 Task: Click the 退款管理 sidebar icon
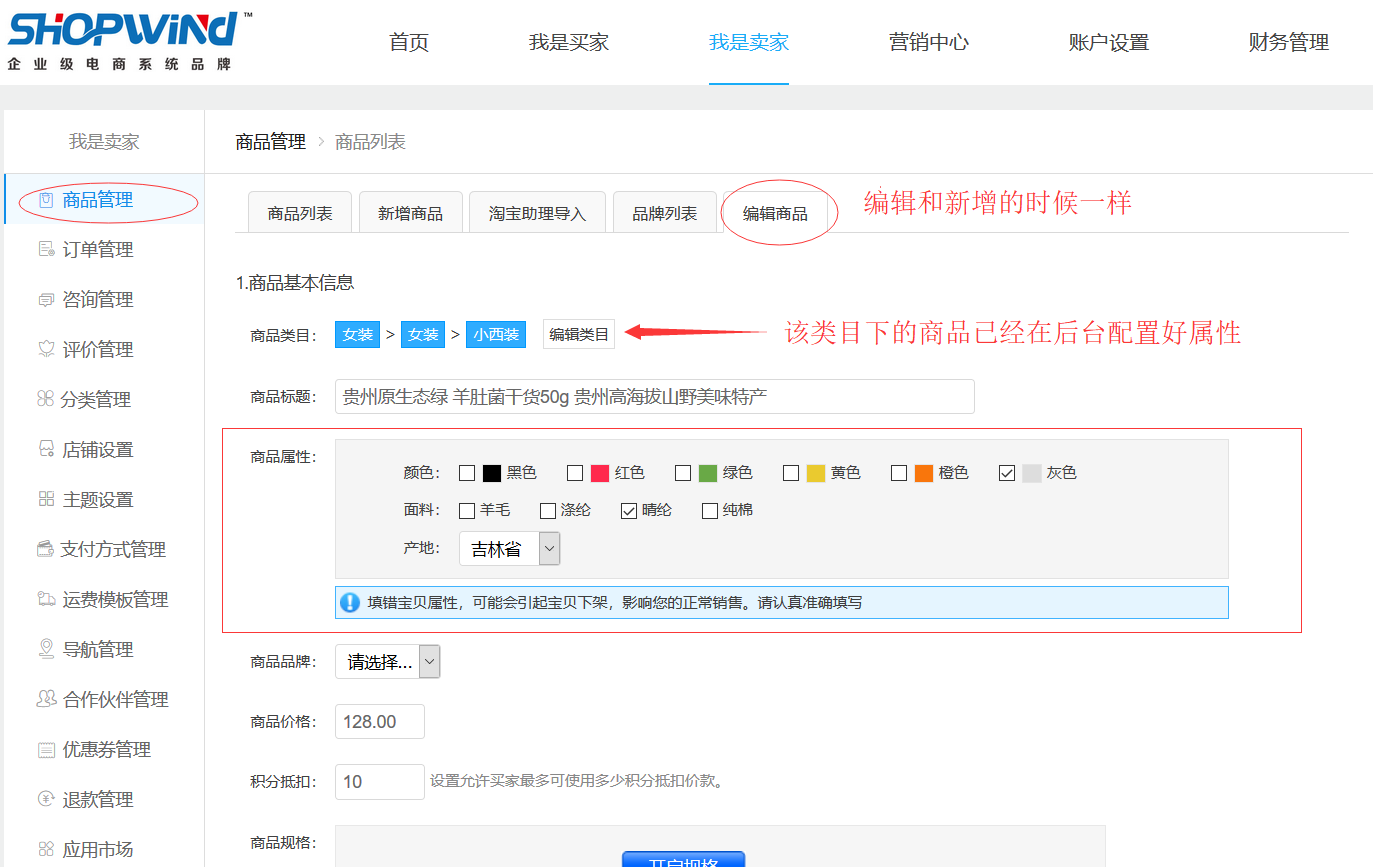pos(46,799)
